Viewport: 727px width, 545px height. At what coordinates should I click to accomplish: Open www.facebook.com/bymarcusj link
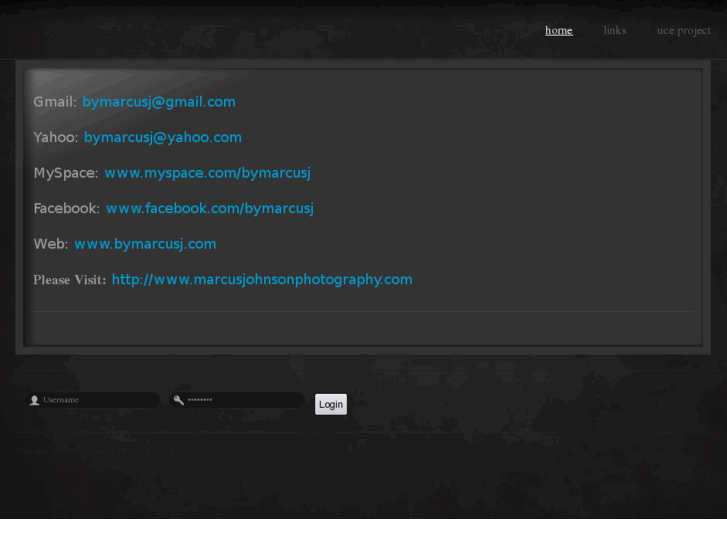[210, 209]
